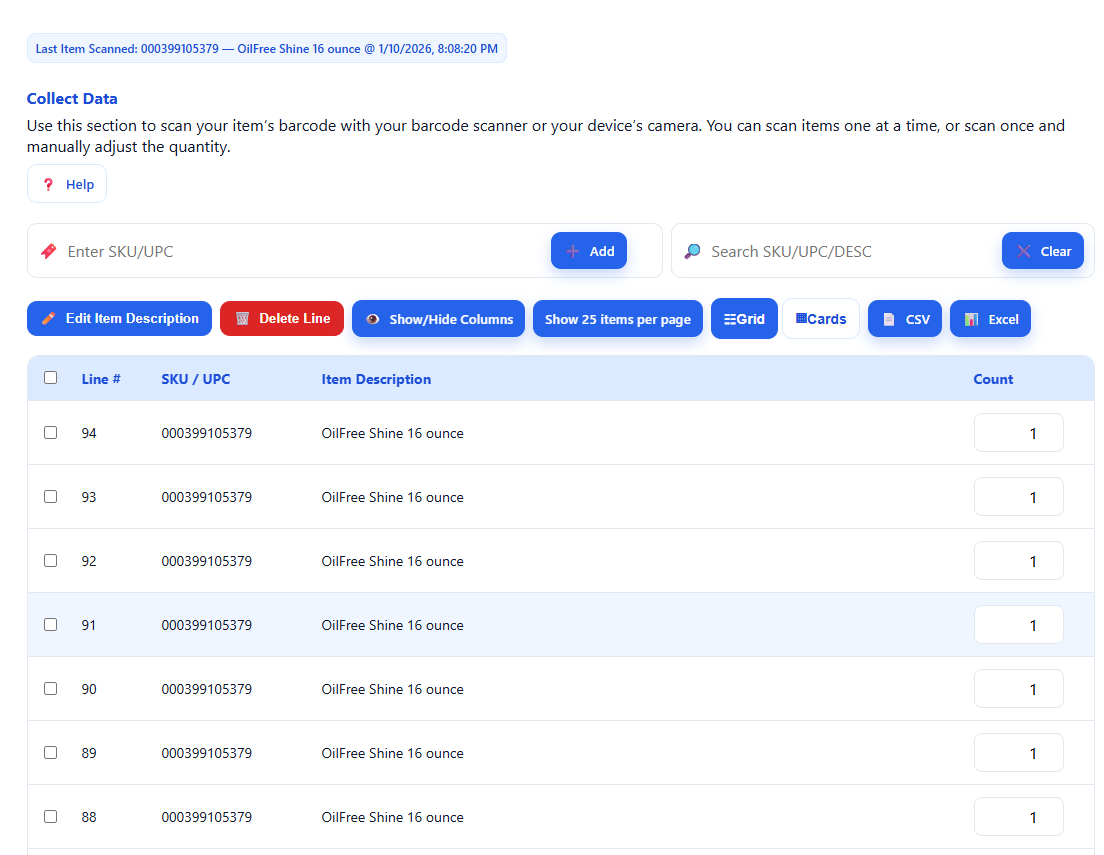This screenshot has width=1104, height=855.
Task: Click the eye icon on Show/Hide Columns
Action: pos(372,318)
